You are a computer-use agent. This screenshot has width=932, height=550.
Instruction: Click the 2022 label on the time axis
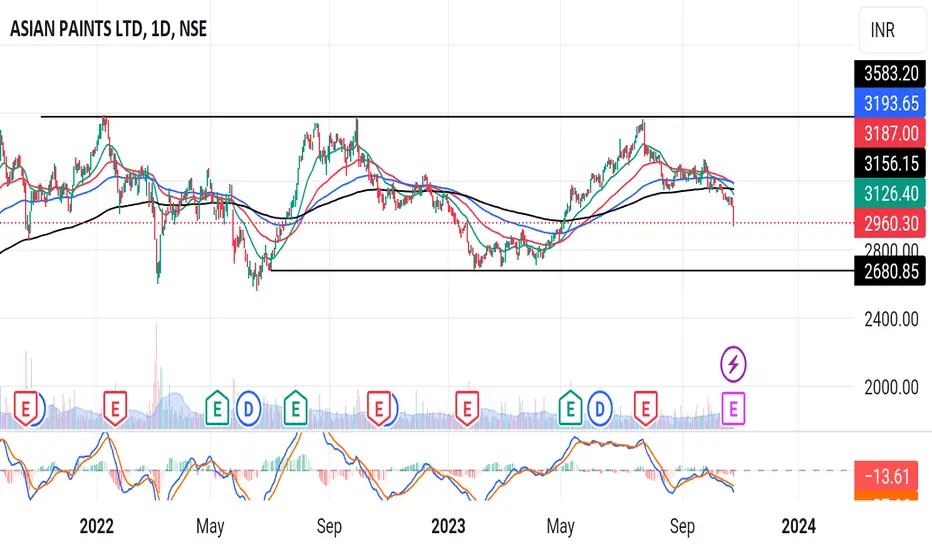pos(96,526)
